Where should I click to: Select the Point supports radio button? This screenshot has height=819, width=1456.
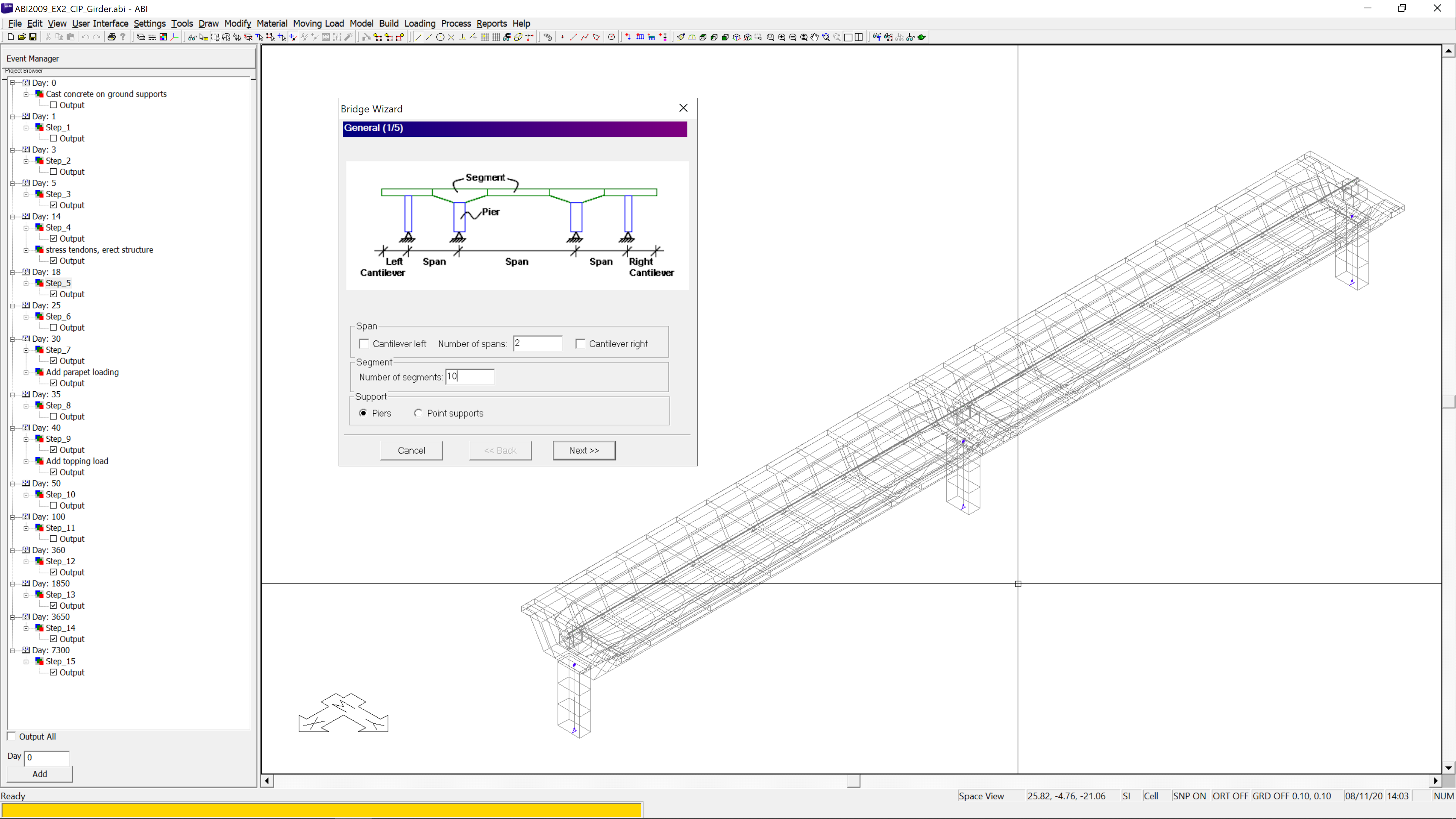[x=418, y=413]
